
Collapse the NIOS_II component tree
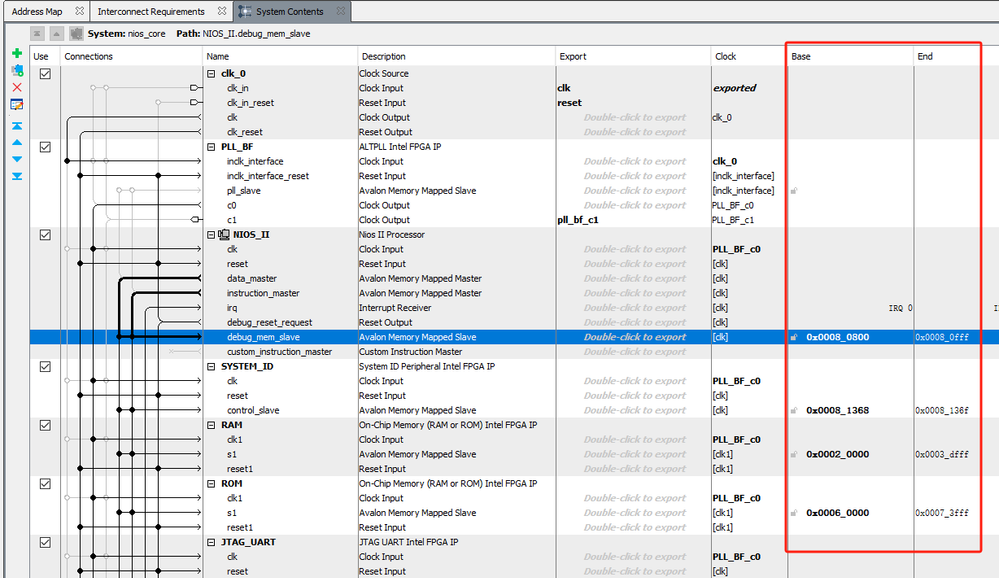point(211,235)
